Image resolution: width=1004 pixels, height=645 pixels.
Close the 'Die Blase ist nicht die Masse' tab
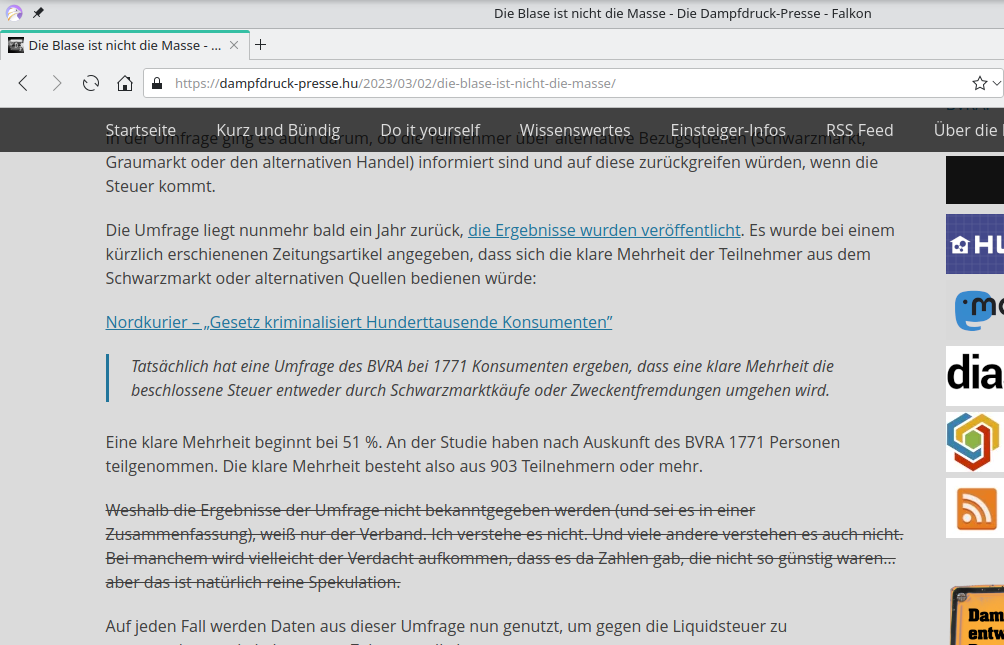click(234, 45)
